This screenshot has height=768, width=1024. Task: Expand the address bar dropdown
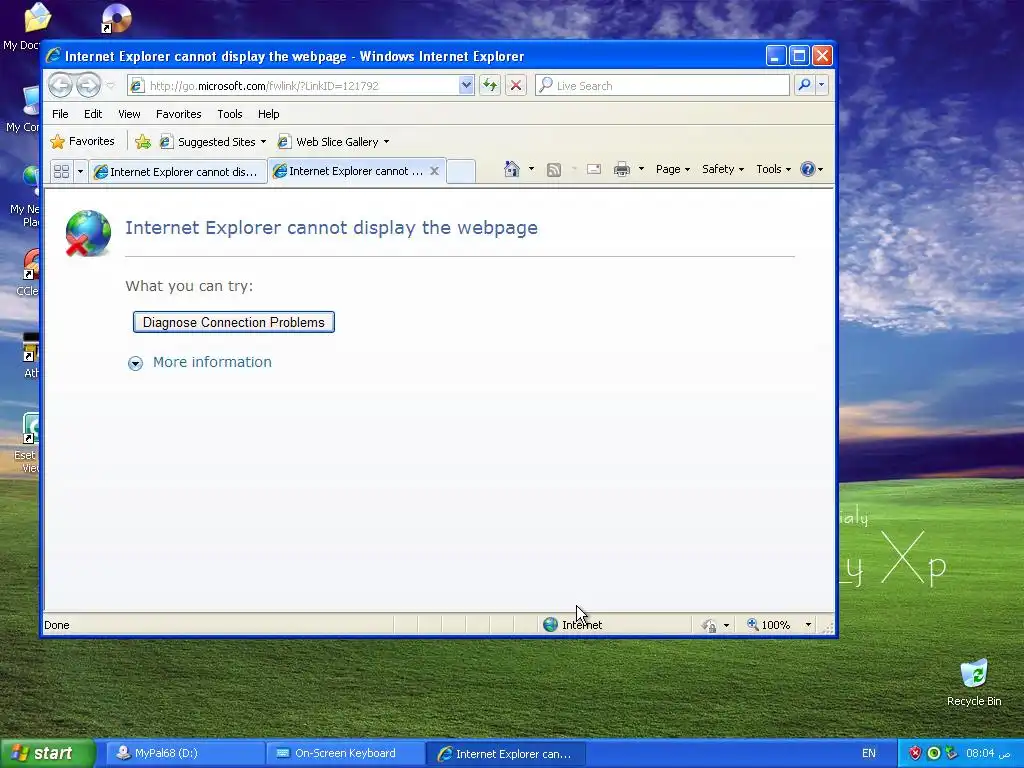[x=466, y=86]
